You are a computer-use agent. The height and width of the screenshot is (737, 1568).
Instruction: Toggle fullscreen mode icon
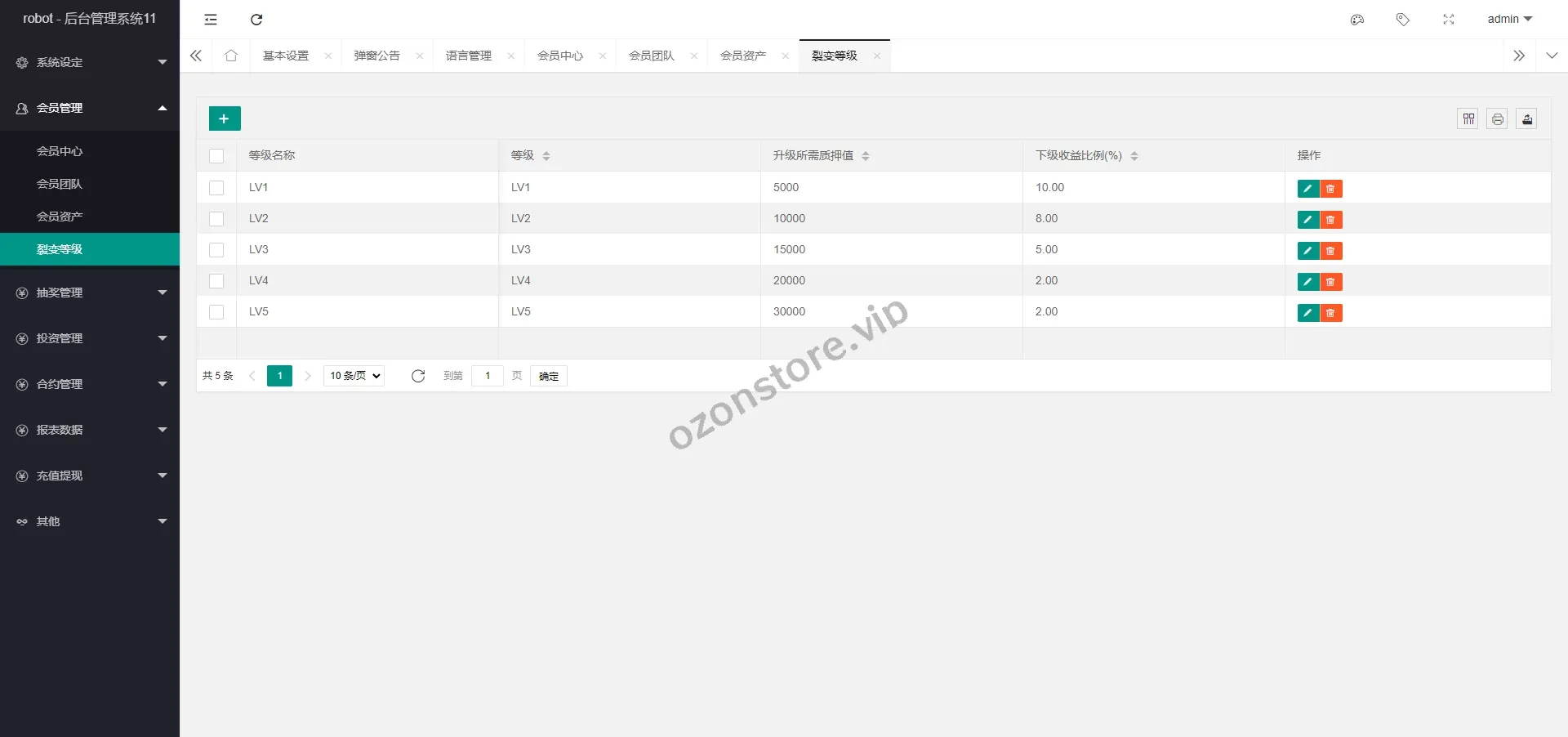(1448, 20)
